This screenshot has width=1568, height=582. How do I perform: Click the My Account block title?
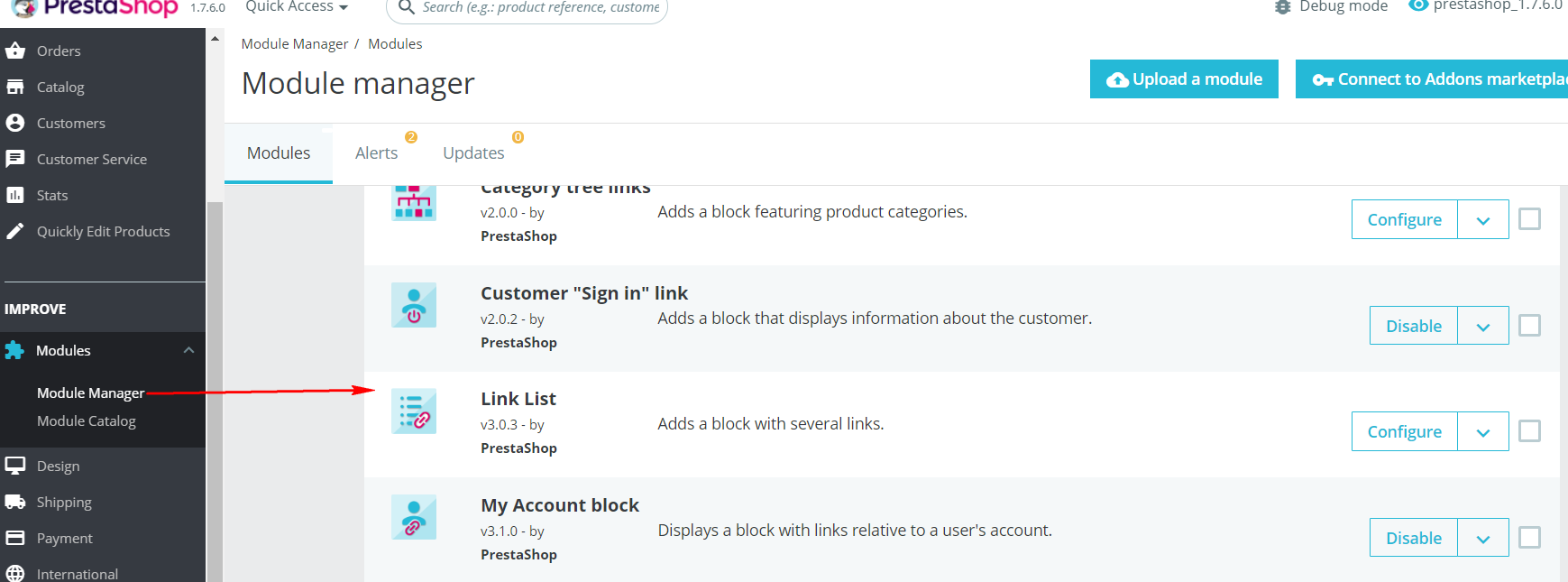(560, 505)
